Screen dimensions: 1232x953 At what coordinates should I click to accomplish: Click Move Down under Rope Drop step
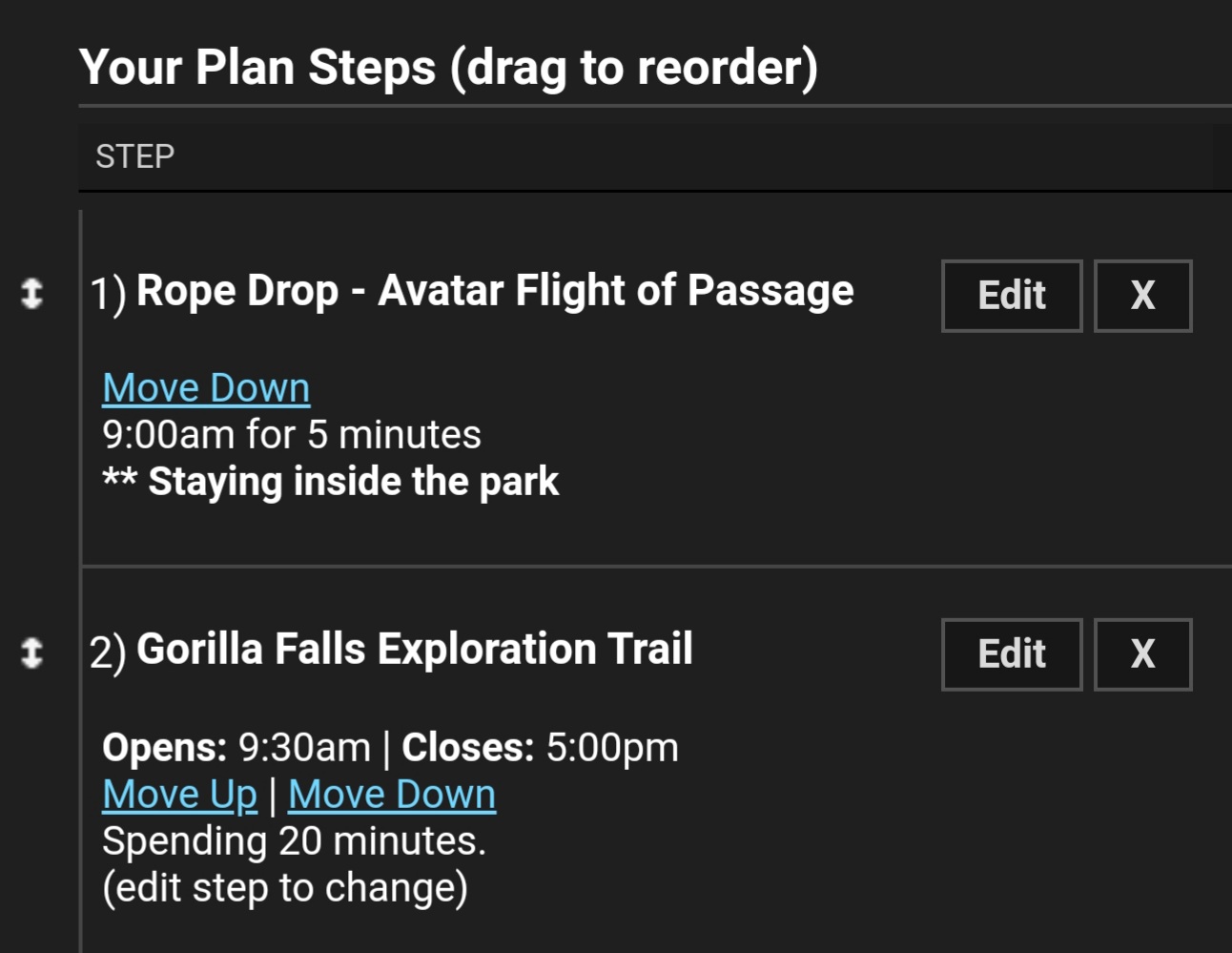point(206,388)
